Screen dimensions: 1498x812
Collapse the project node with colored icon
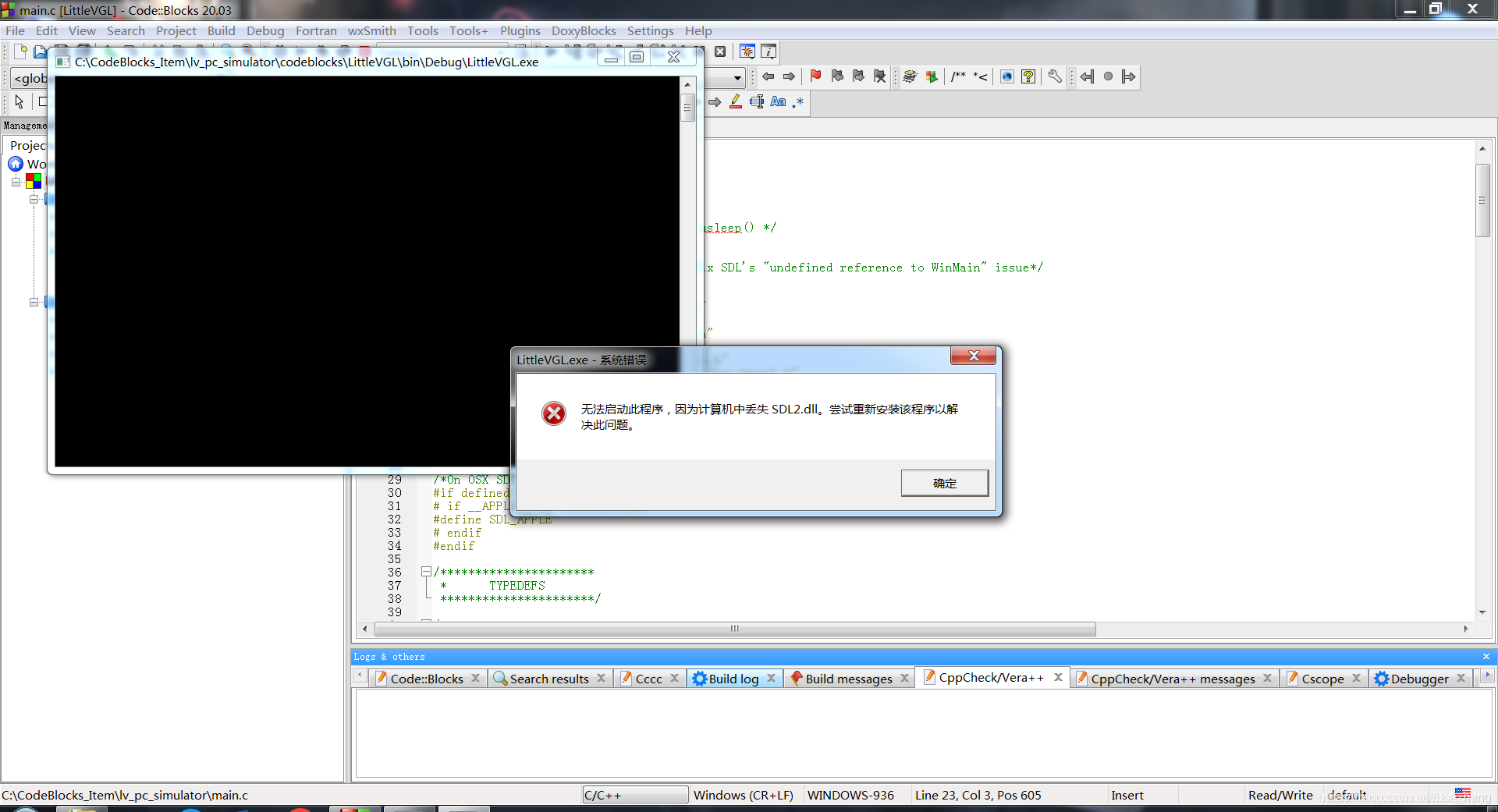[16, 182]
